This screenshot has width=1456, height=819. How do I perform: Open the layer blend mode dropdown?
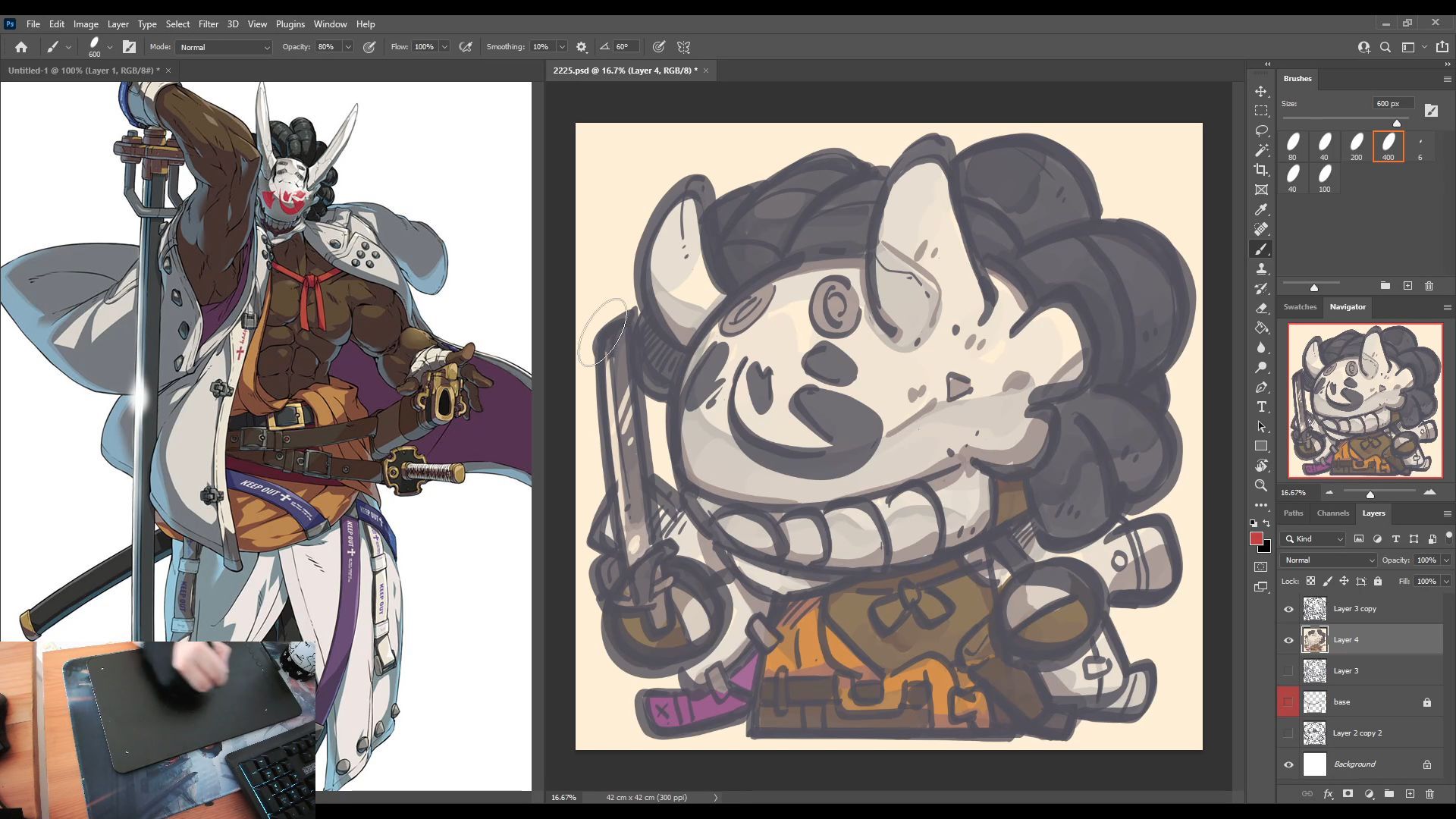1328,560
